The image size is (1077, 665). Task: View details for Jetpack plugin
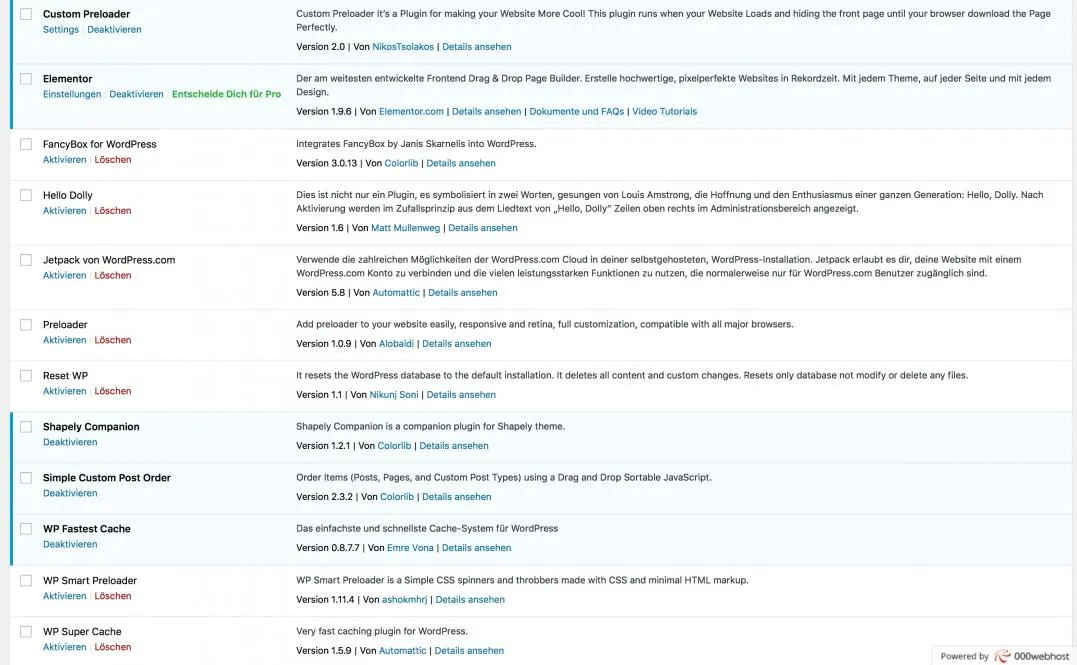[463, 292]
